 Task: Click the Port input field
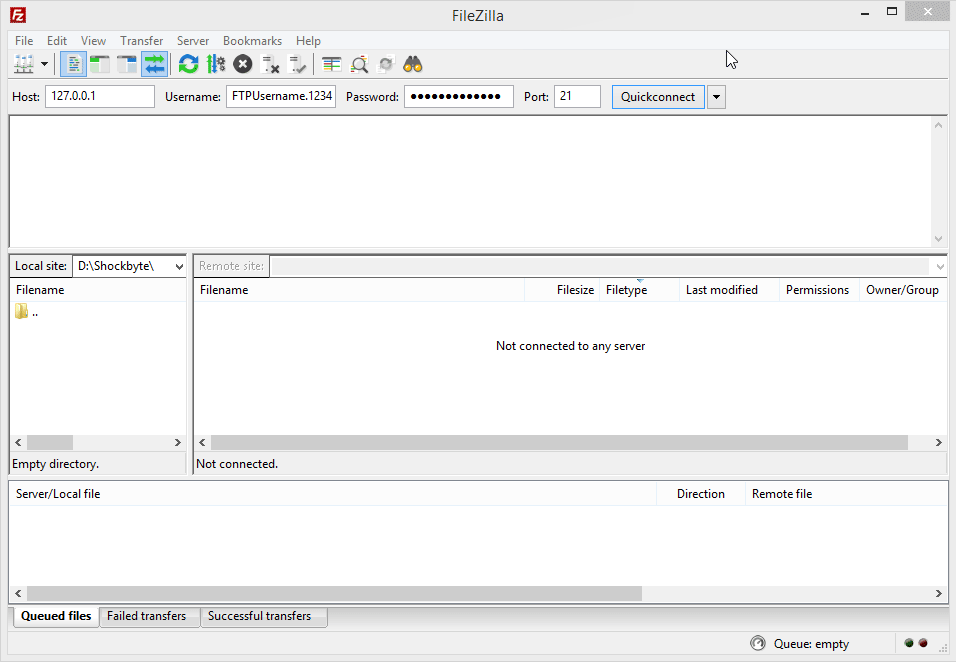coord(577,96)
